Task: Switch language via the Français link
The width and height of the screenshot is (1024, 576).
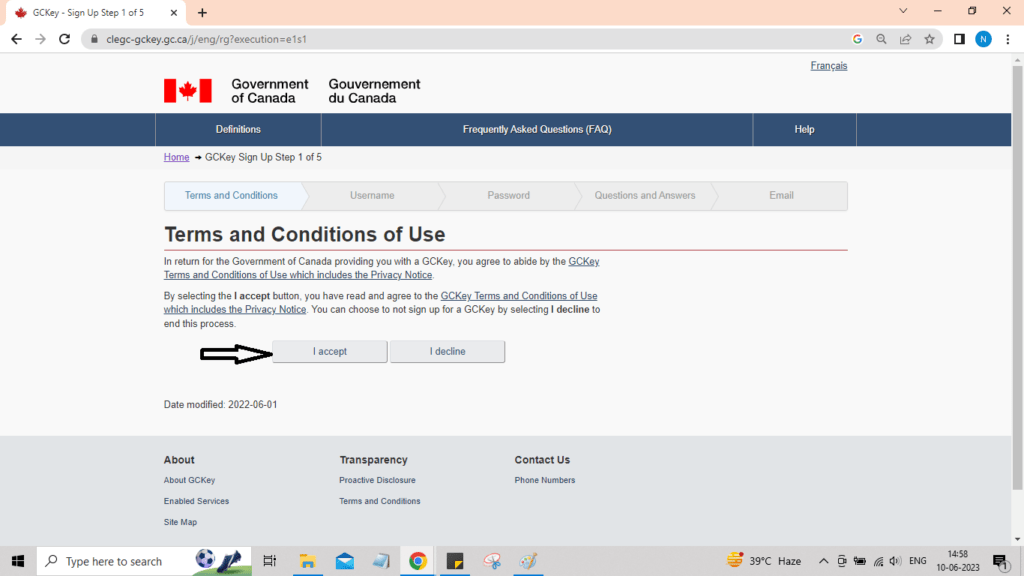Action: coord(828,66)
